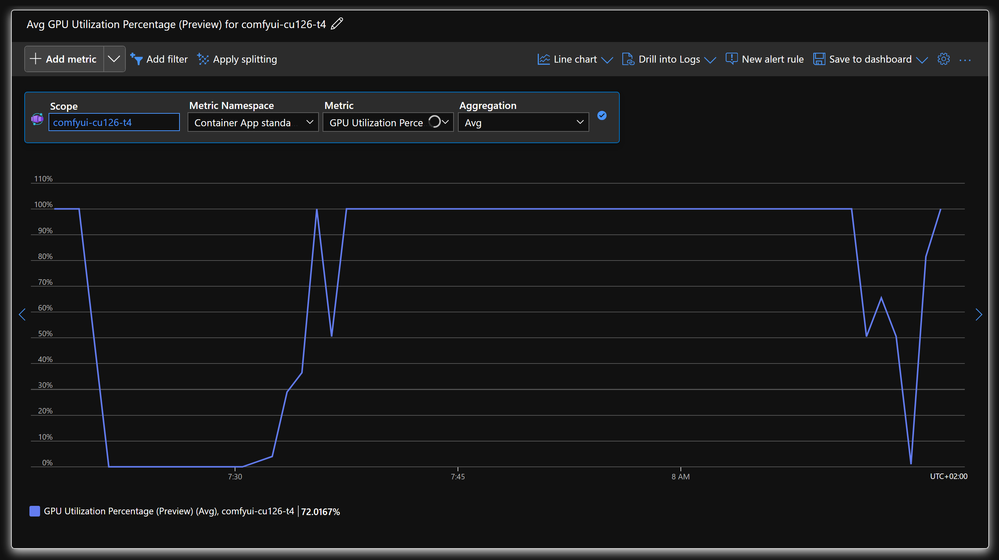999x560 pixels.
Task: Click the 110% y-axis label
Action: coord(43,179)
